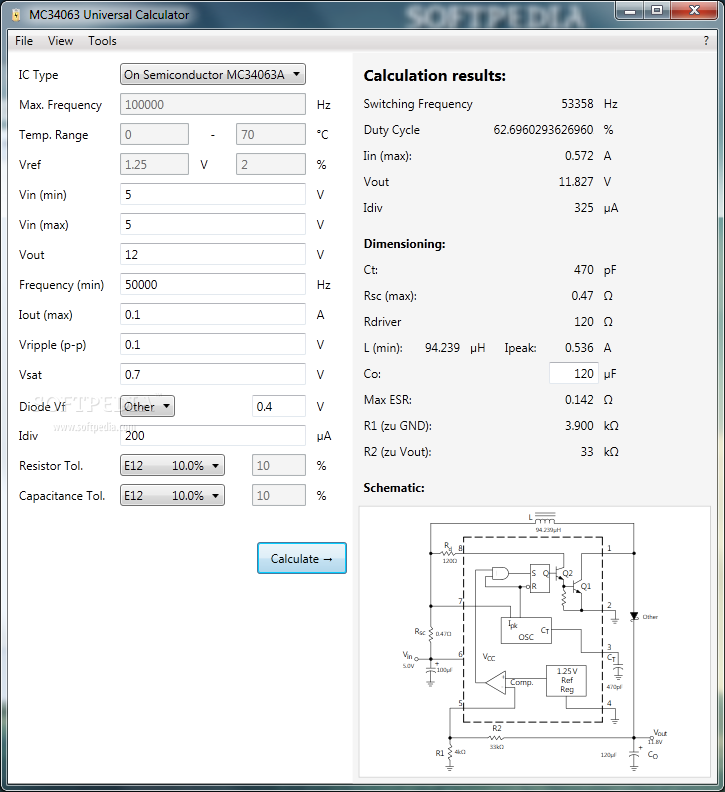This screenshot has width=725, height=792.
Task: Click the Vout result 11.827
Action: tap(576, 182)
